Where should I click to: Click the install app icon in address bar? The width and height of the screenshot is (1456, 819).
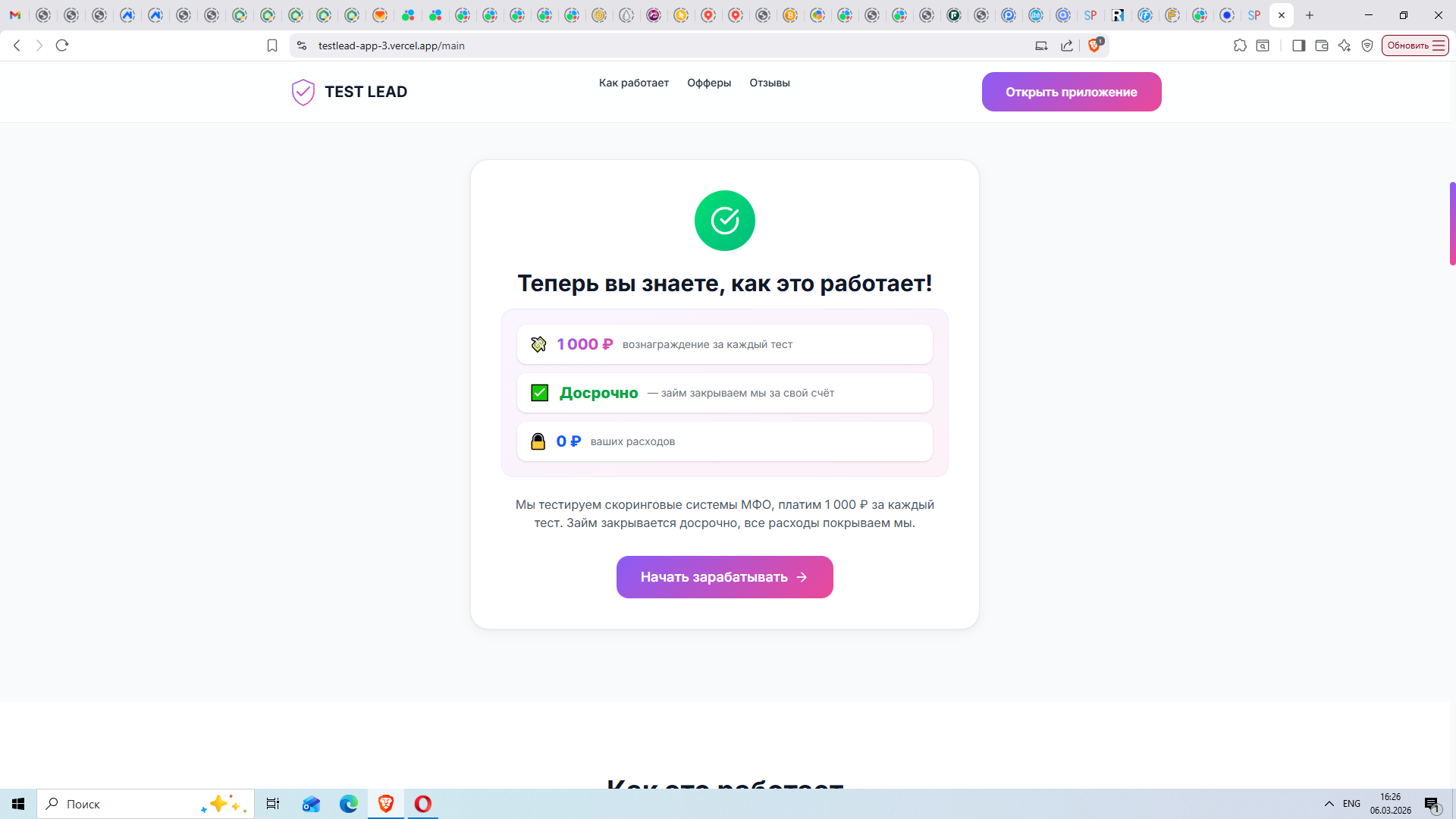pyautogui.click(x=1041, y=45)
